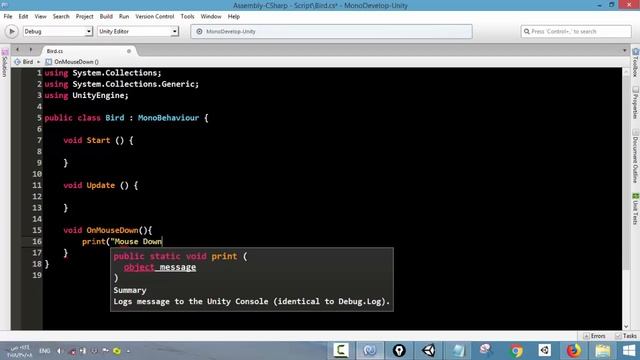Open the Properties side panel
Viewport: 640px width, 360px height.
pos(636,102)
